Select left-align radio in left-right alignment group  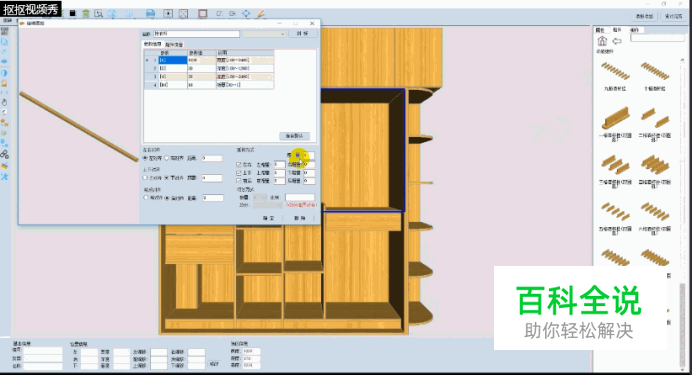(x=145, y=158)
